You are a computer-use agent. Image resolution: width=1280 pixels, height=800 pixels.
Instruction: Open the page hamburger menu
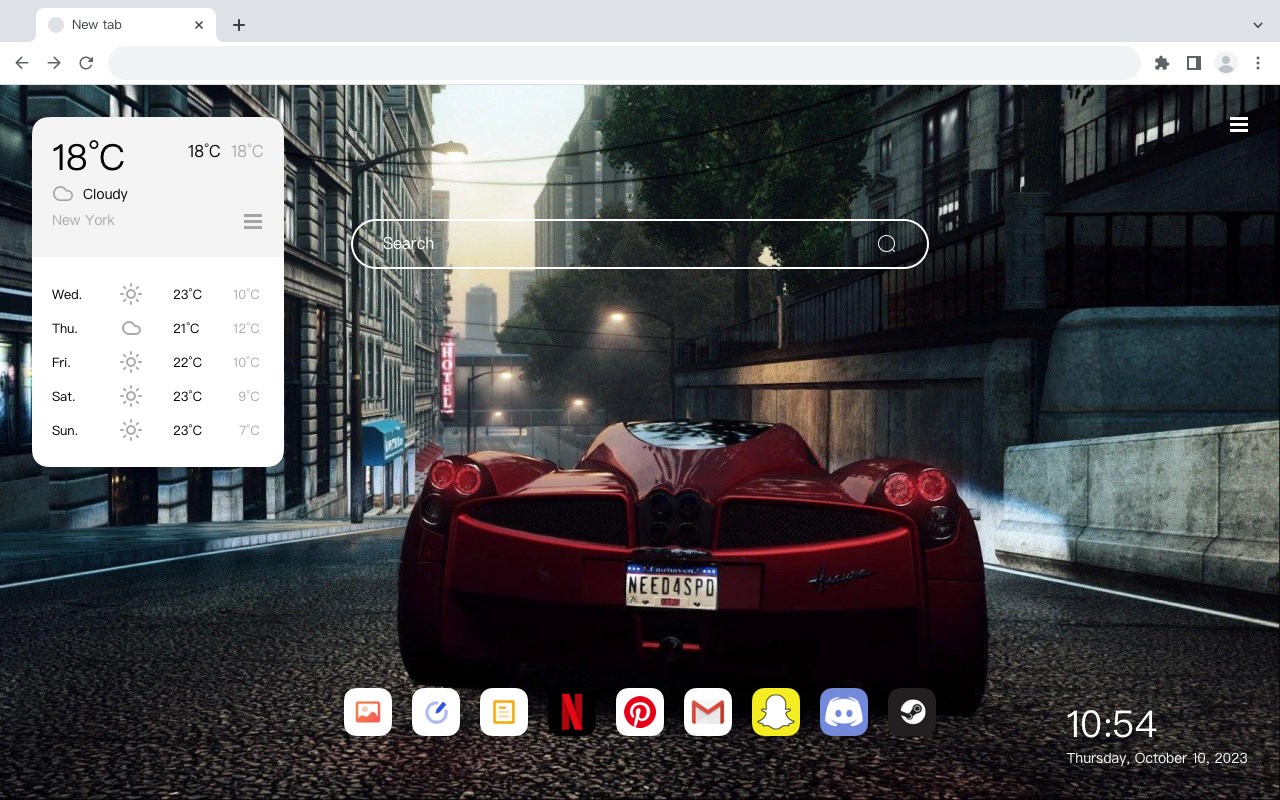[x=1239, y=125]
